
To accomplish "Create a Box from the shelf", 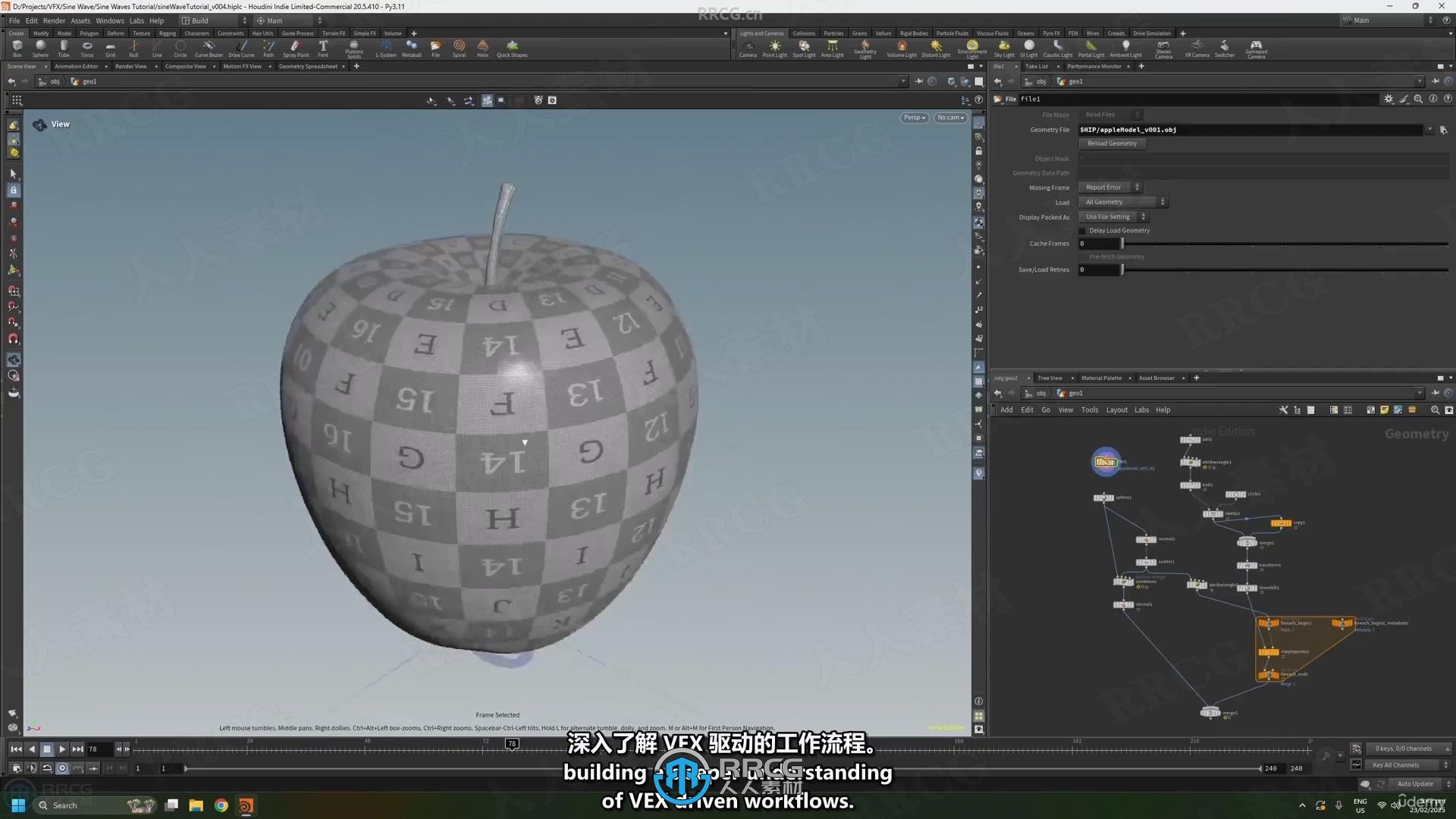I will [17, 49].
